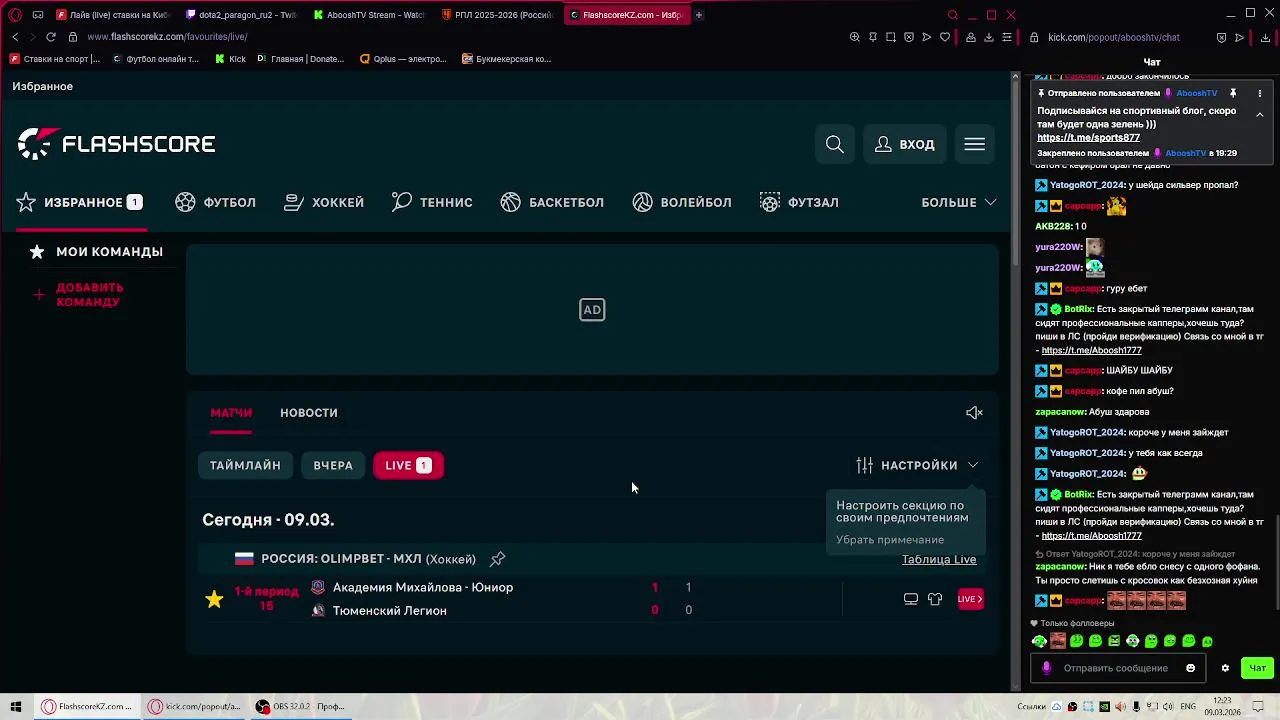Open the Таблица Live link
The image size is (1280, 720).
coord(939,559)
